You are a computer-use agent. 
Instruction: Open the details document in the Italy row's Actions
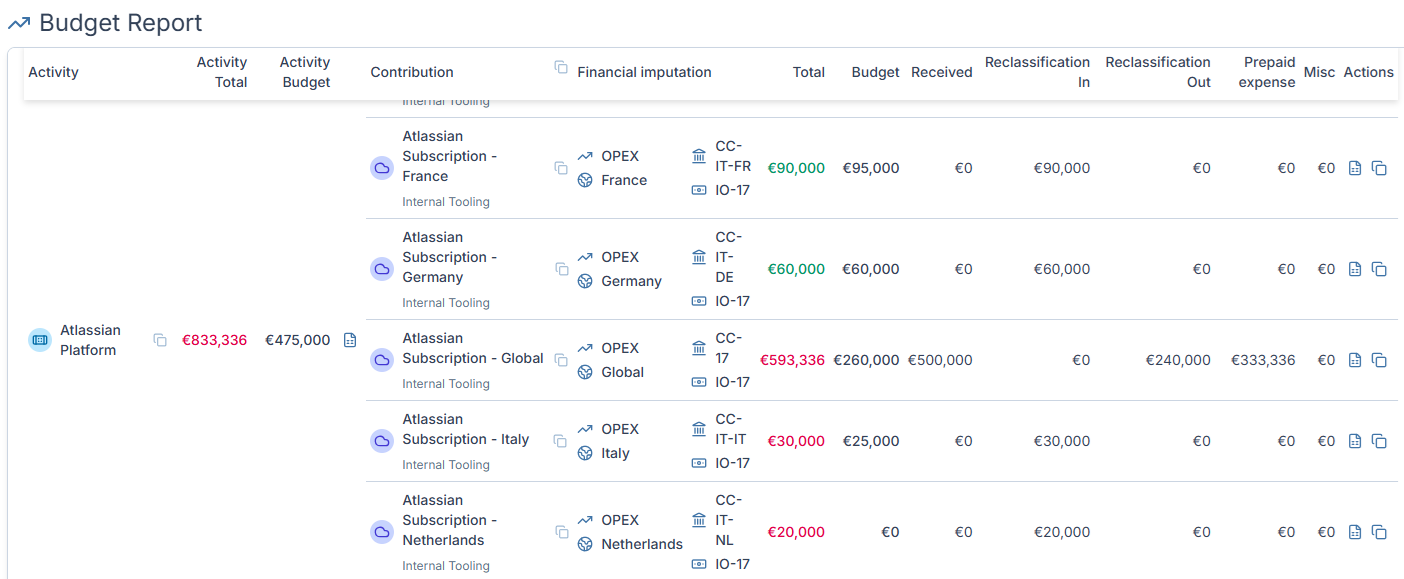pyautogui.click(x=1355, y=441)
